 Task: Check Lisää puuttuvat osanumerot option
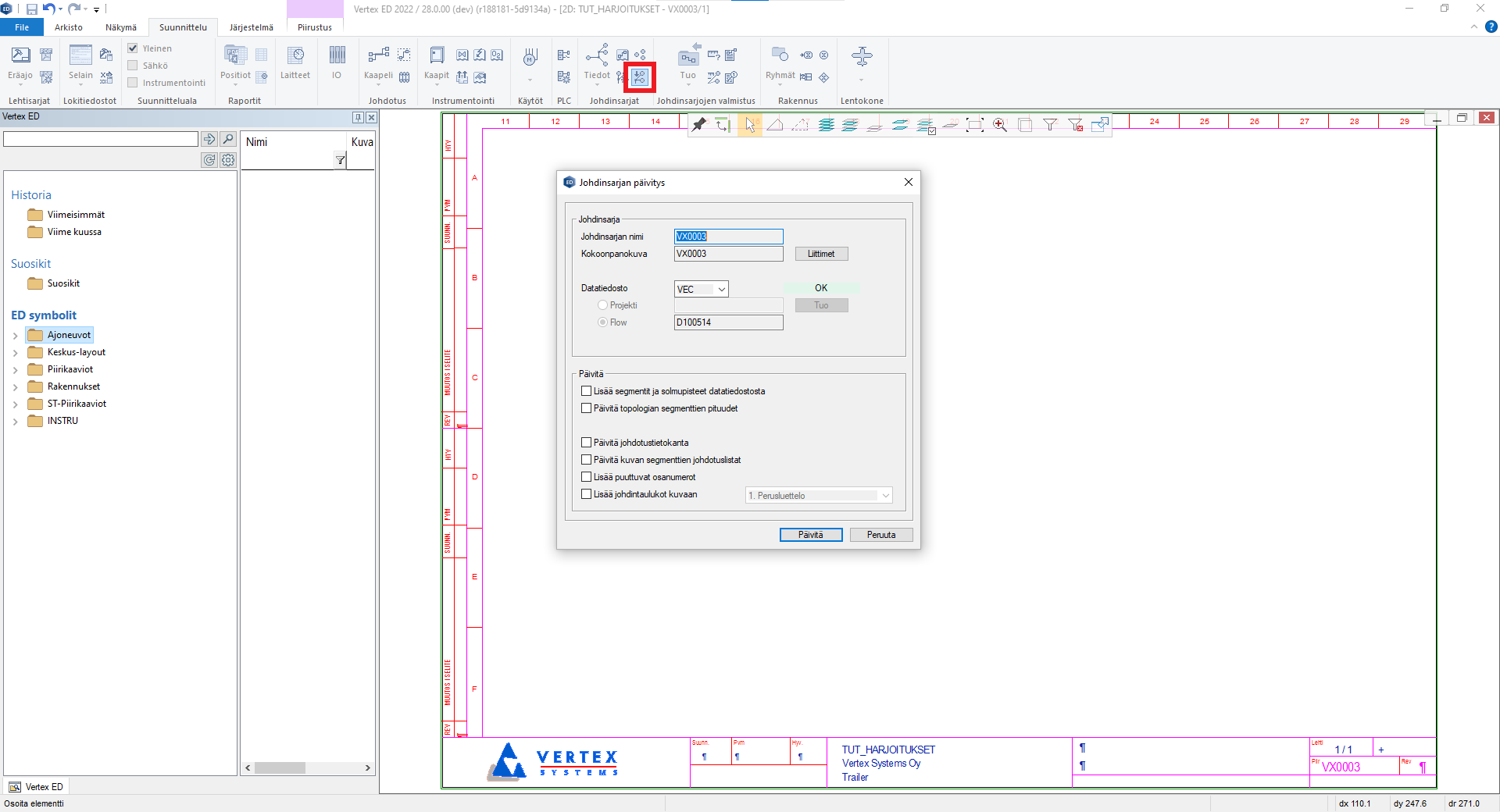pyautogui.click(x=587, y=477)
